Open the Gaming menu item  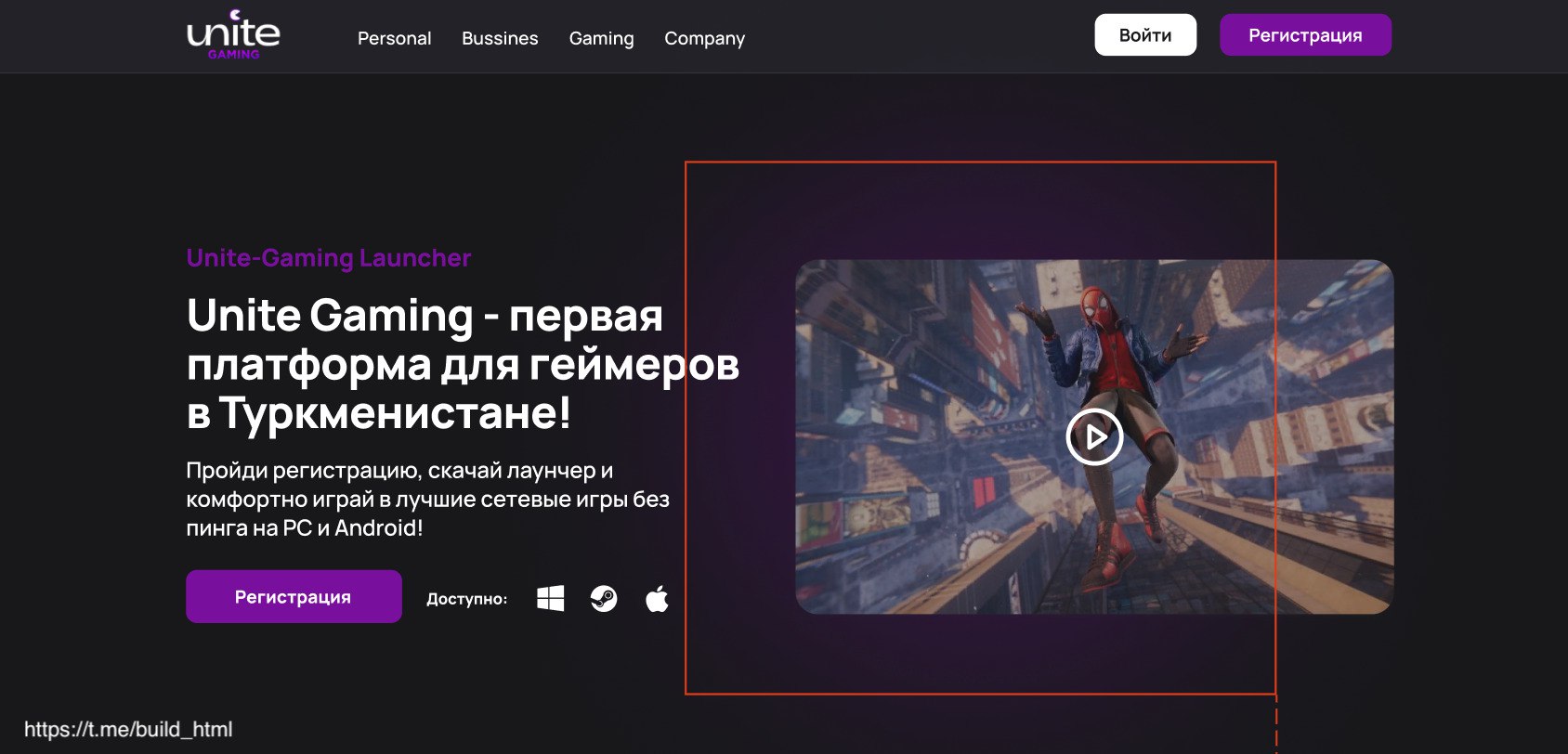(x=601, y=38)
